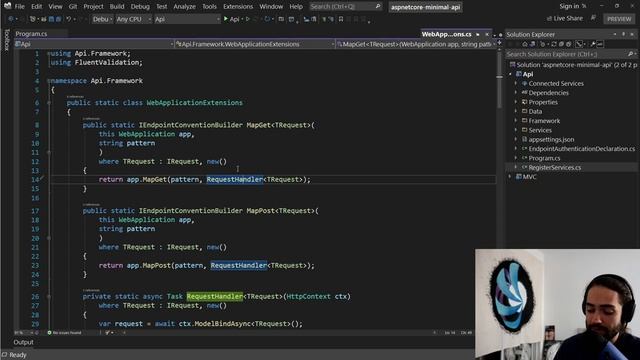
Task: Expand the Dependencies node
Action: (516, 93)
